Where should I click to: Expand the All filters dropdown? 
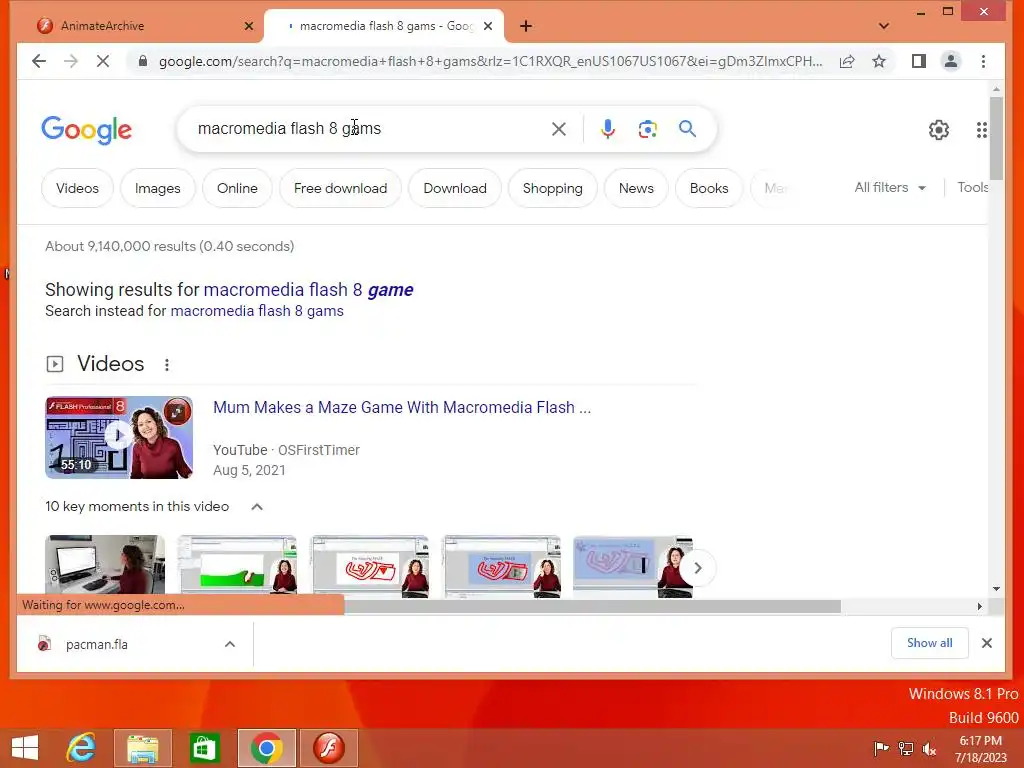pyautogui.click(x=890, y=187)
